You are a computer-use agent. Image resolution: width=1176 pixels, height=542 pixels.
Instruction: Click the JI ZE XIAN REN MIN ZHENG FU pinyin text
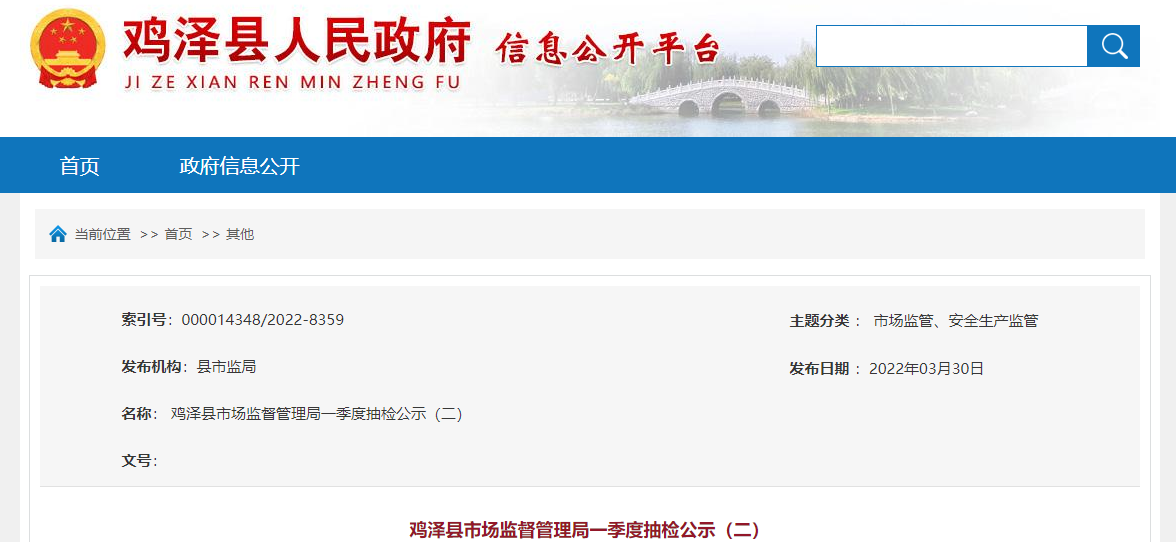292,81
